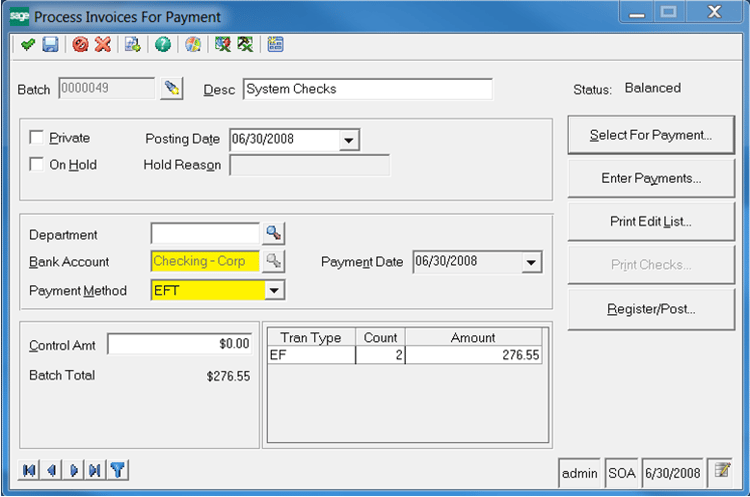Screen dimensions: 750x497
Task: Click the Register/Post button
Action: pyautogui.click(x=650, y=309)
